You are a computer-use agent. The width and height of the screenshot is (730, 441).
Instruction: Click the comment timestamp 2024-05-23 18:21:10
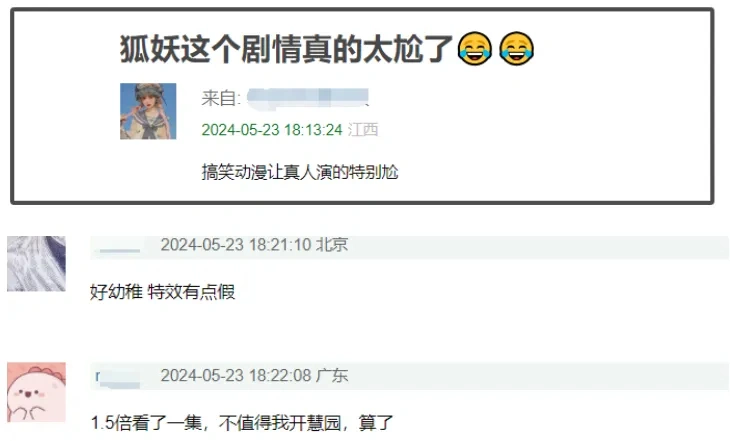coord(236,244)
